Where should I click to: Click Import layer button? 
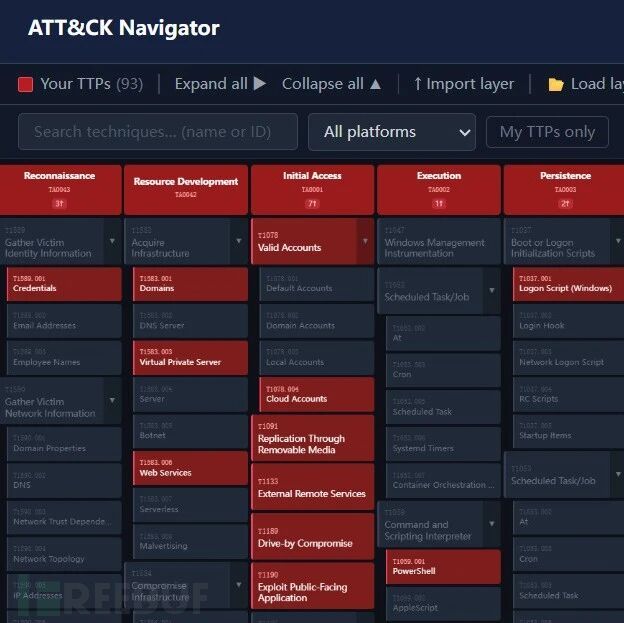pyautogui.click(x=464, y=84)
